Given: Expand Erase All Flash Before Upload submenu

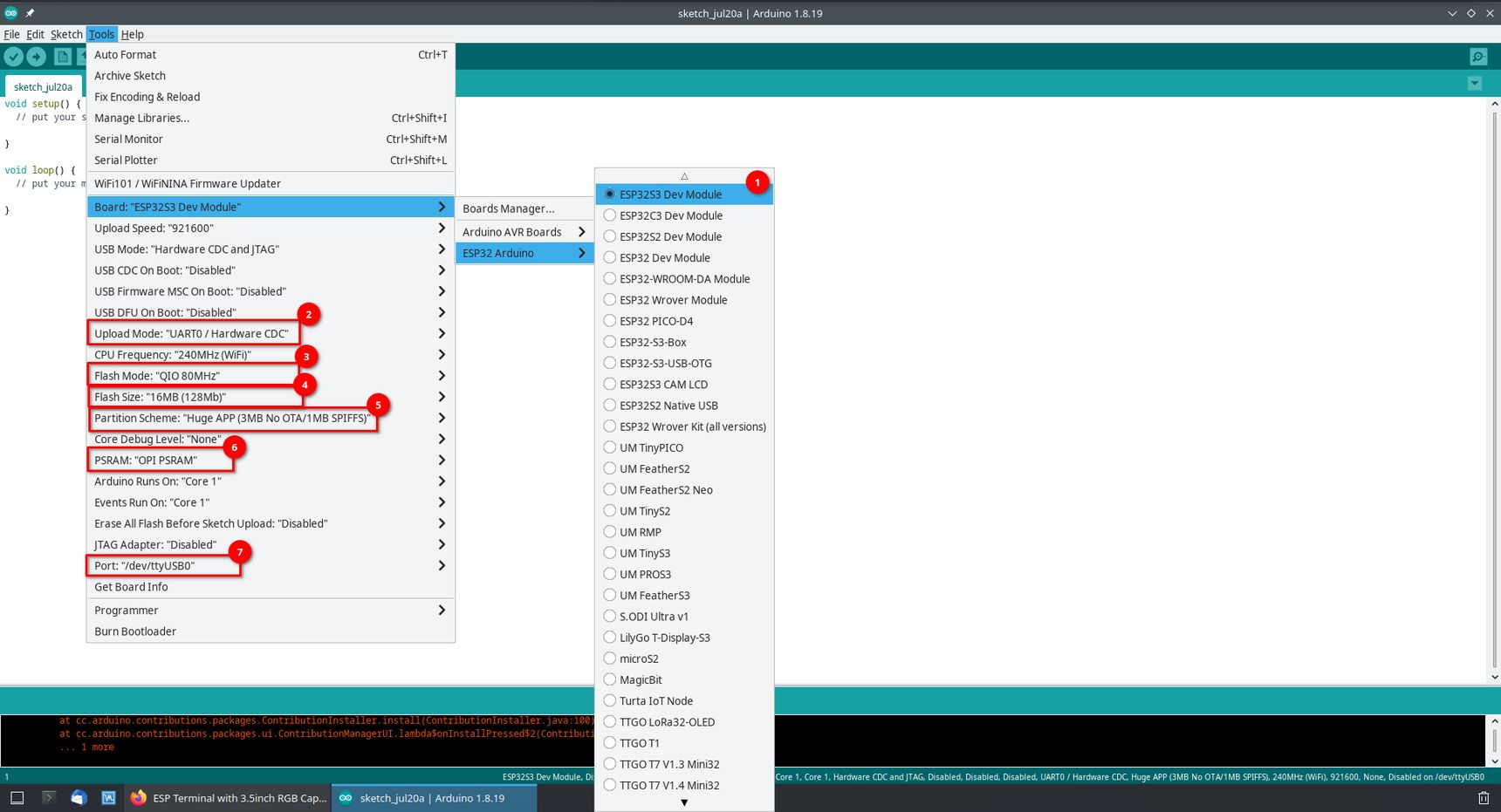Looking at the screenshot, I should click(271, 523).
